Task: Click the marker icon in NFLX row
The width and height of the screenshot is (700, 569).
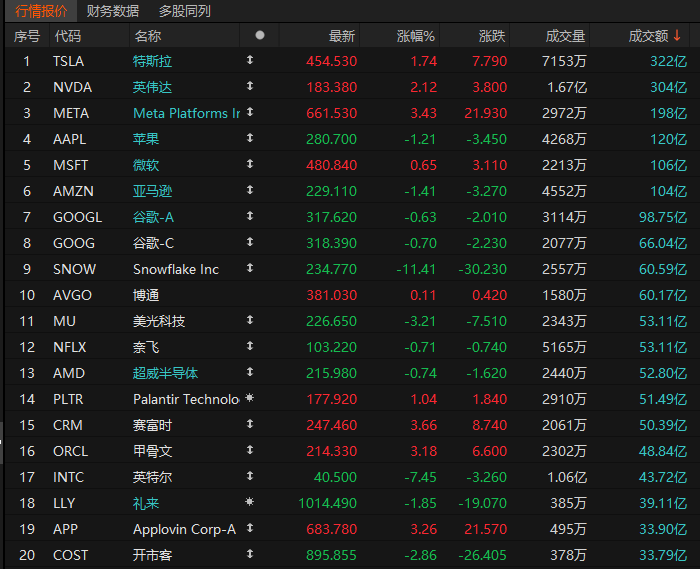Action: tap(250, 345)
